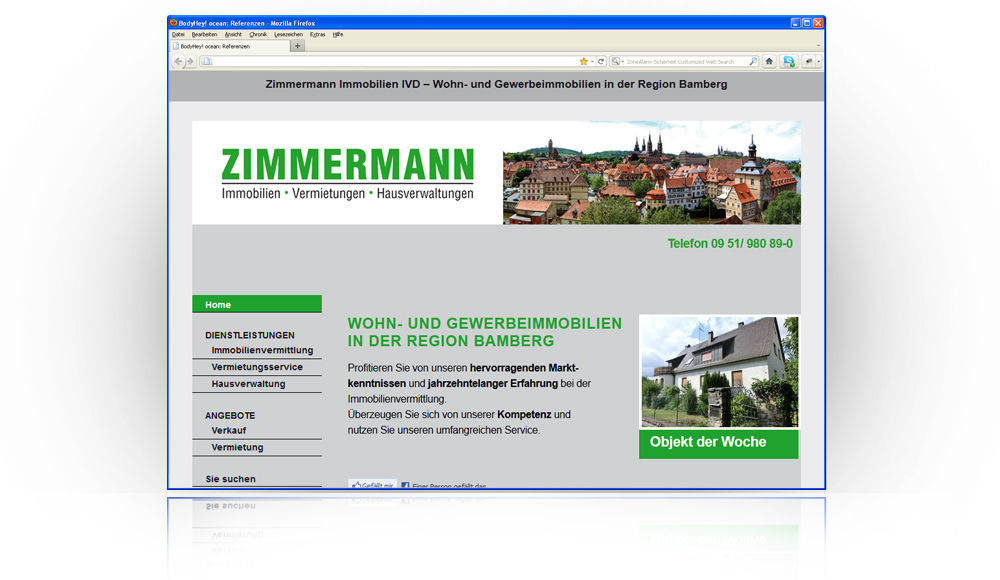Open the Datei menu
Image resolution: width=1000 pixels, height=580 pixels.
tap(178, 34)
